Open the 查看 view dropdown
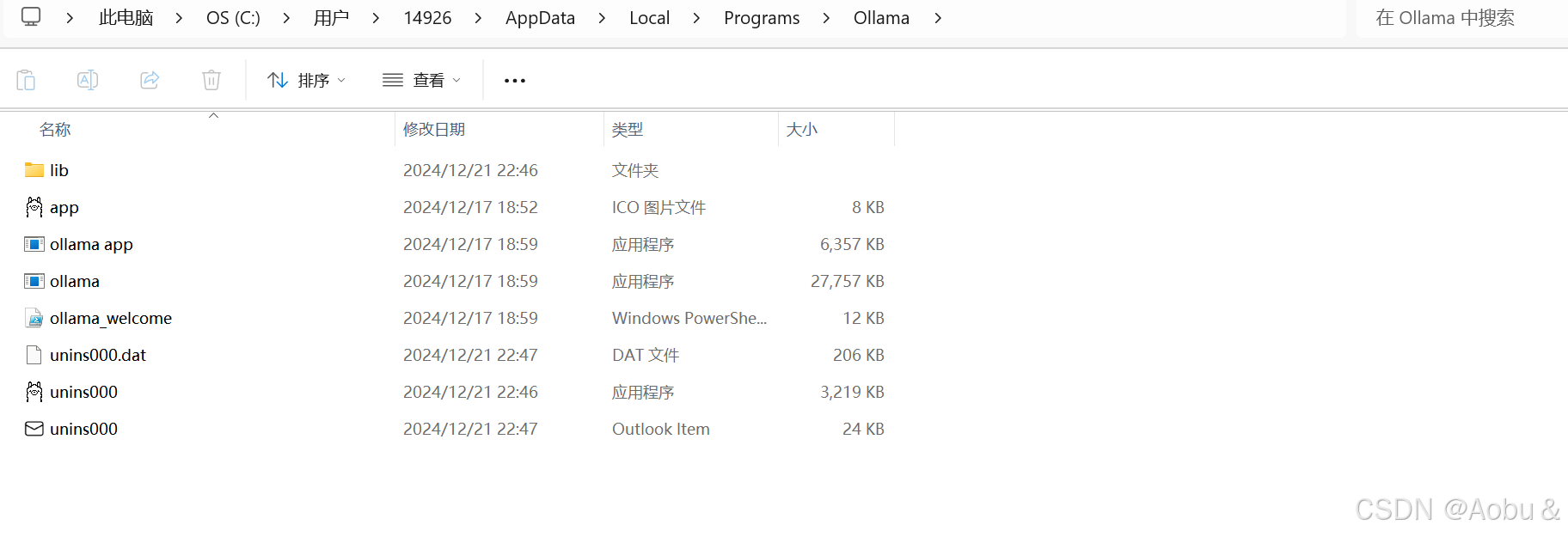1568x537 pixels. pyautogui.click(x=422, y=80)
